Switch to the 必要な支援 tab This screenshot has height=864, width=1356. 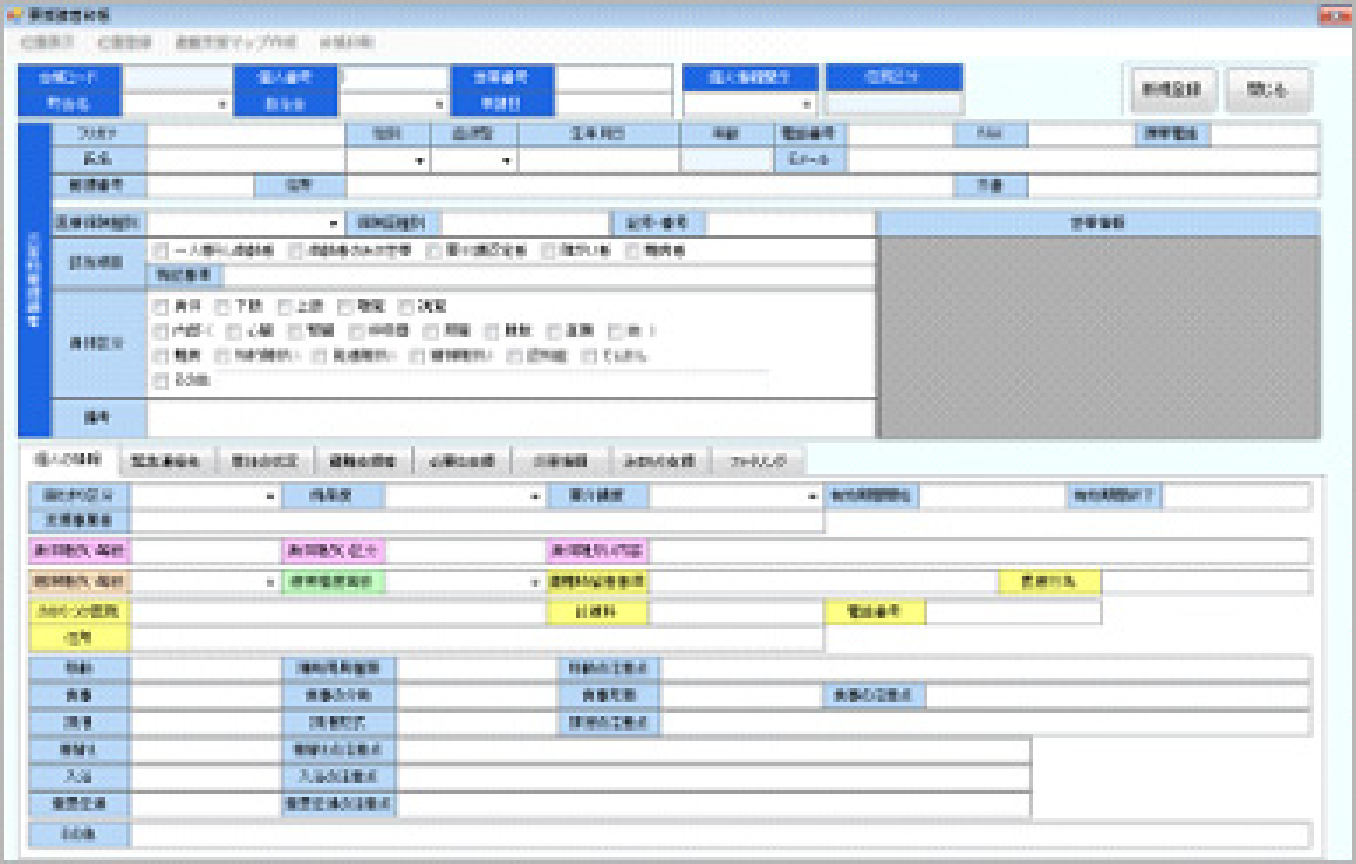(462, 461)
